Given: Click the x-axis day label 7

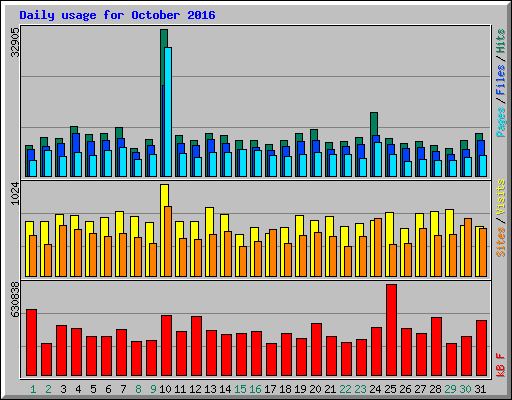Looking at the screenshot, I should 123,389.
